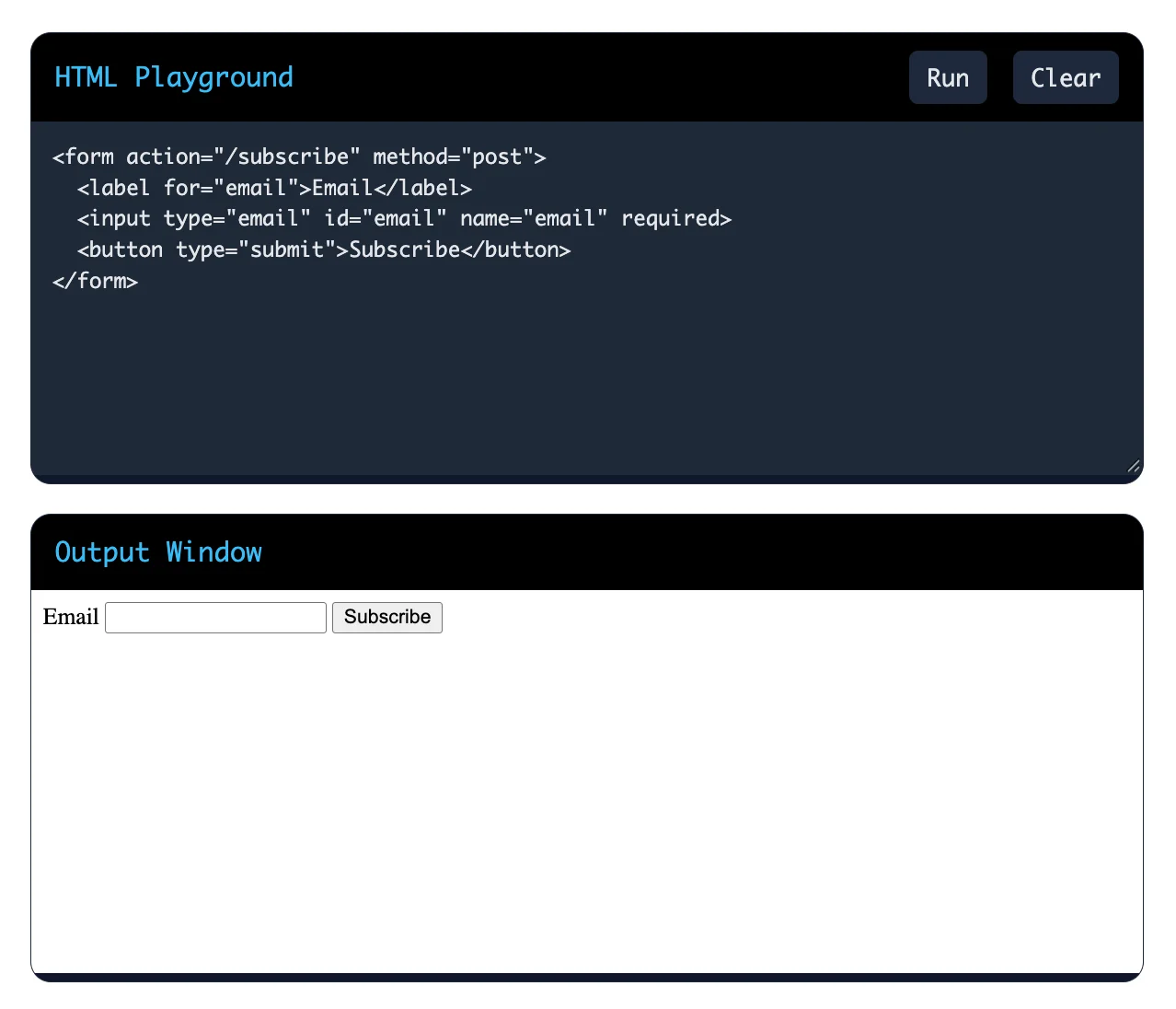Place cursor on the input type="email" line
Image resolution: width=1176 pixels, height=1009 pixels.
[404, 218]
